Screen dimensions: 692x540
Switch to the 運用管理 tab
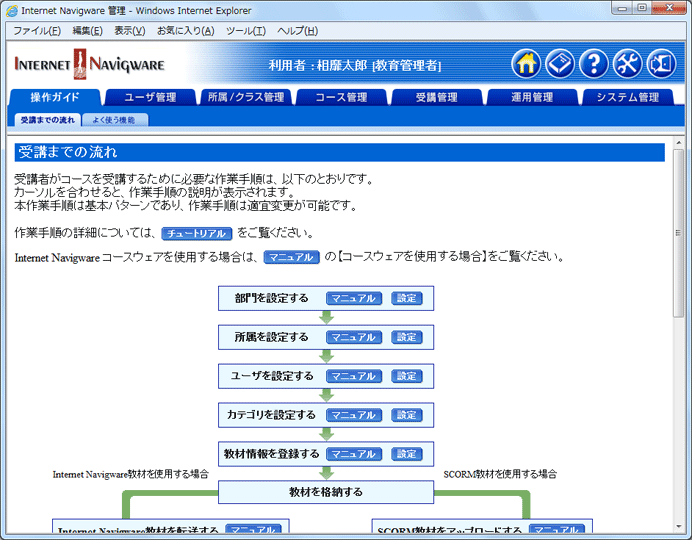click(532, 98)
